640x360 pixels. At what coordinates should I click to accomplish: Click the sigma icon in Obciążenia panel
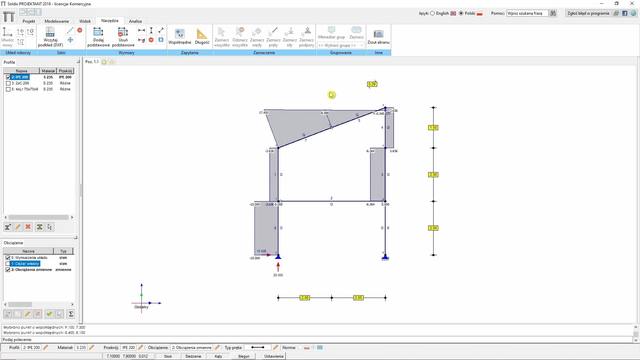[71, 314]
